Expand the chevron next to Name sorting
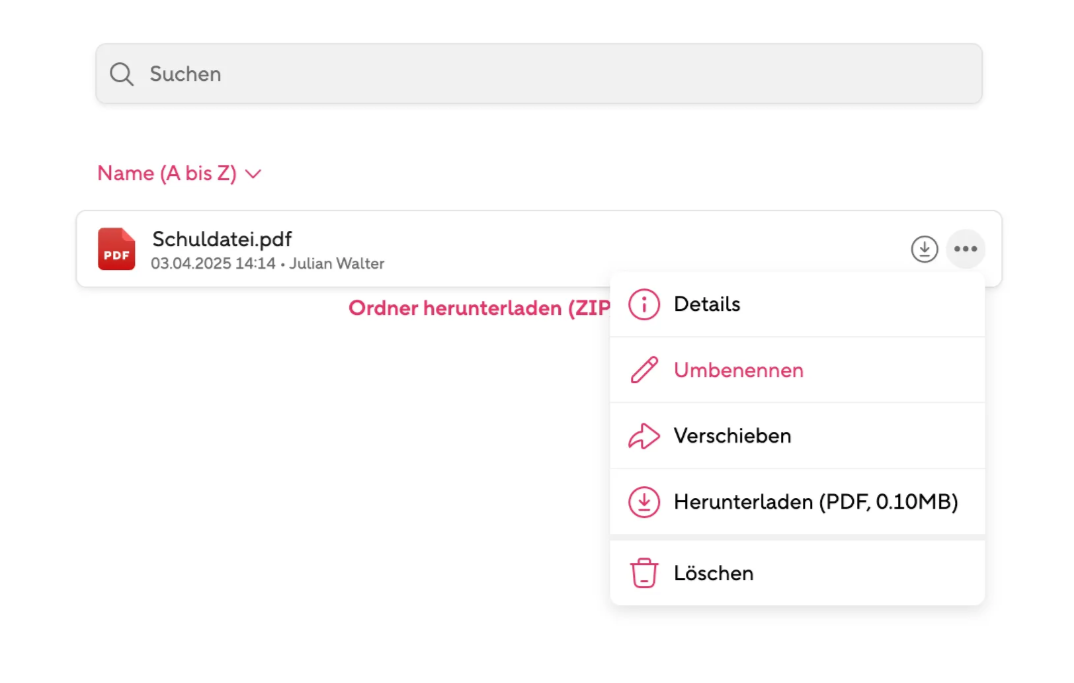1074x683 pixels. pos(253,174)
